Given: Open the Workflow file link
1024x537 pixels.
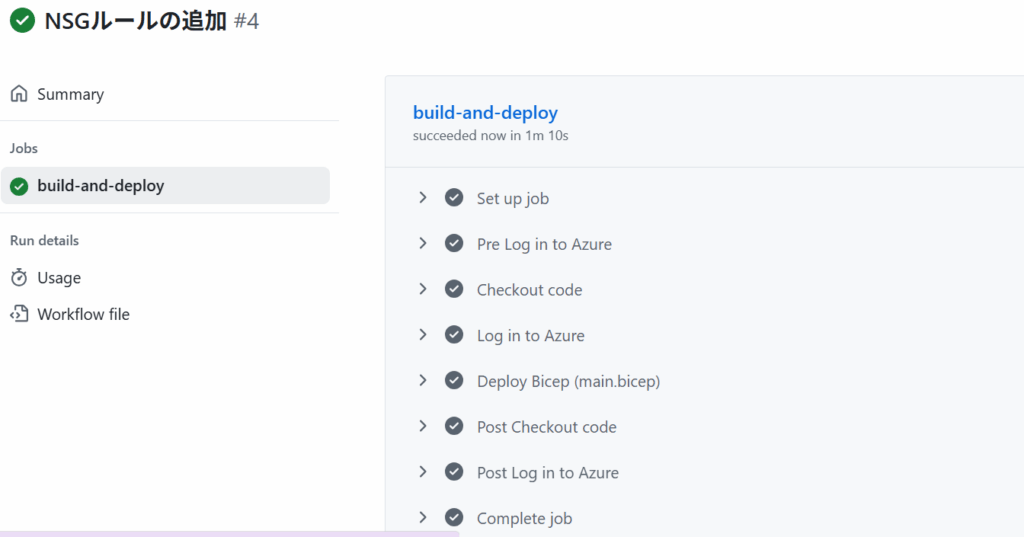Looking at the screenshot, I should (83, 314).
